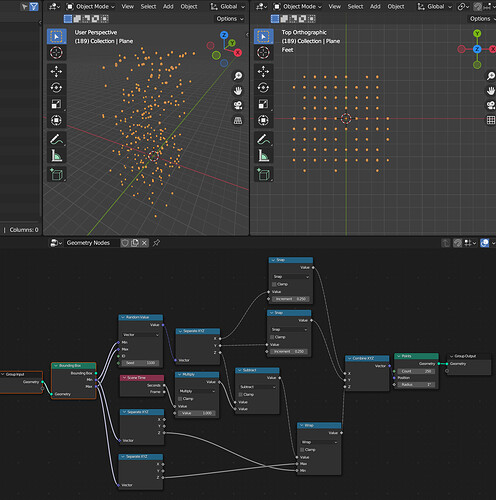The image size is (496, 500).
Task: Open the Global orientation dropdown in the User Perspective viewport
Action: [x=228, y=6]
